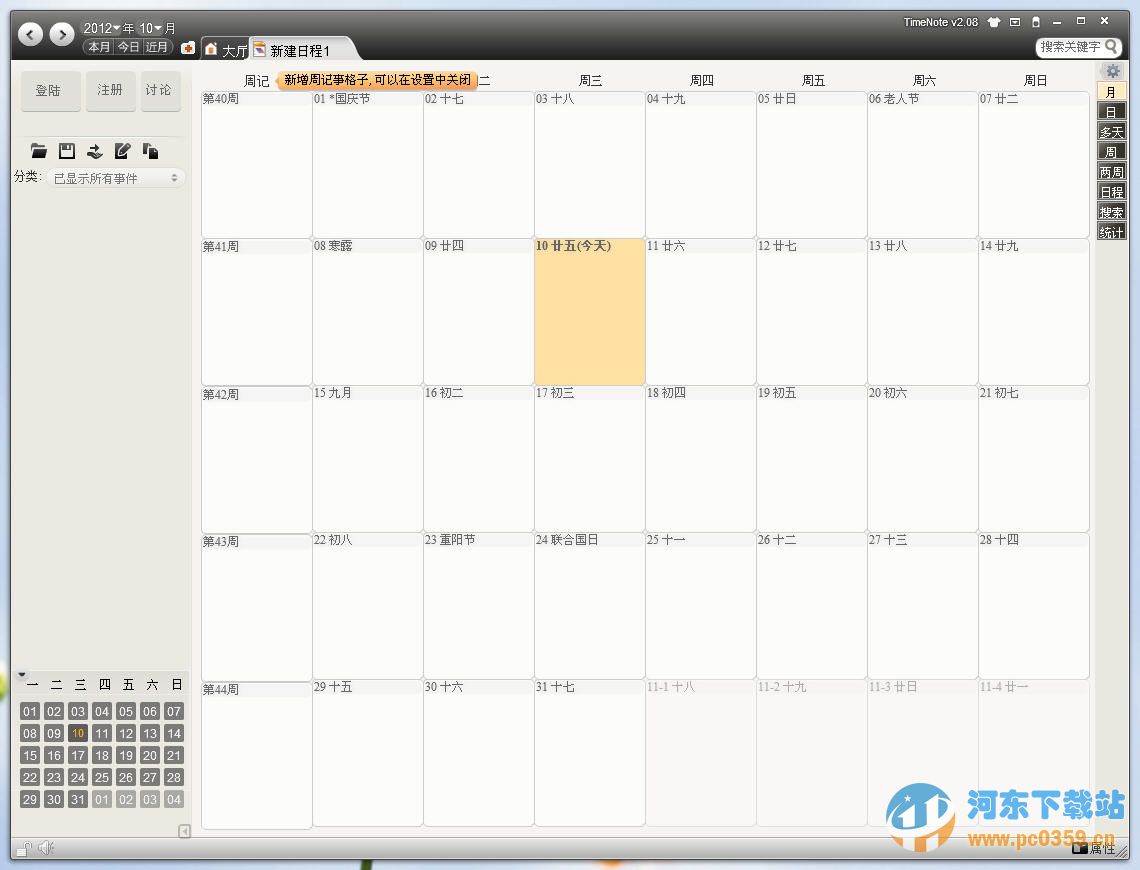This screenshot has height=870, width=1140.
Task: Mute sound via the speaker icon
Action: coord(46,848)
